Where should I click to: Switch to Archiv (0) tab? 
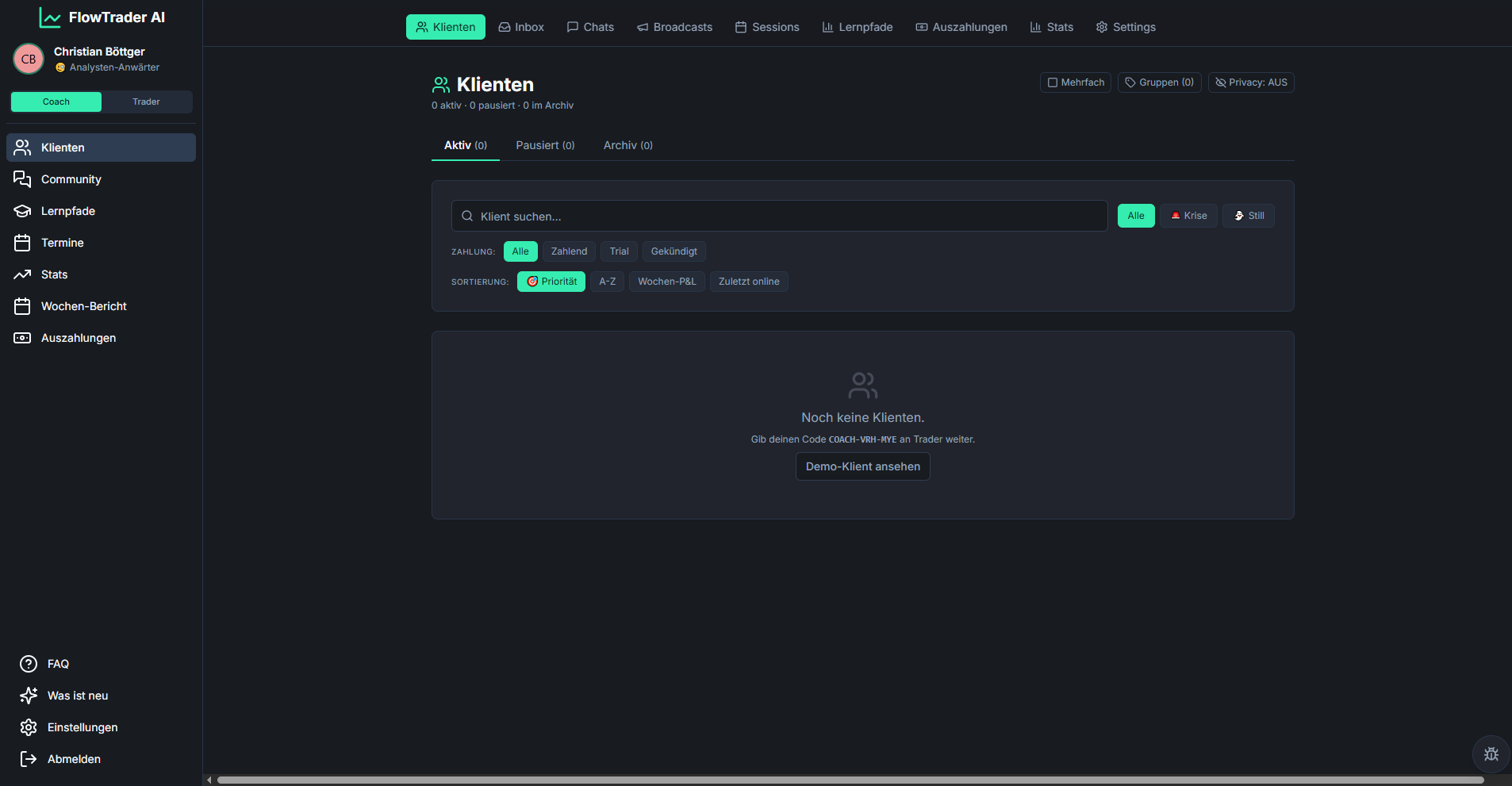pyautogui.click(x=627, y=145)
